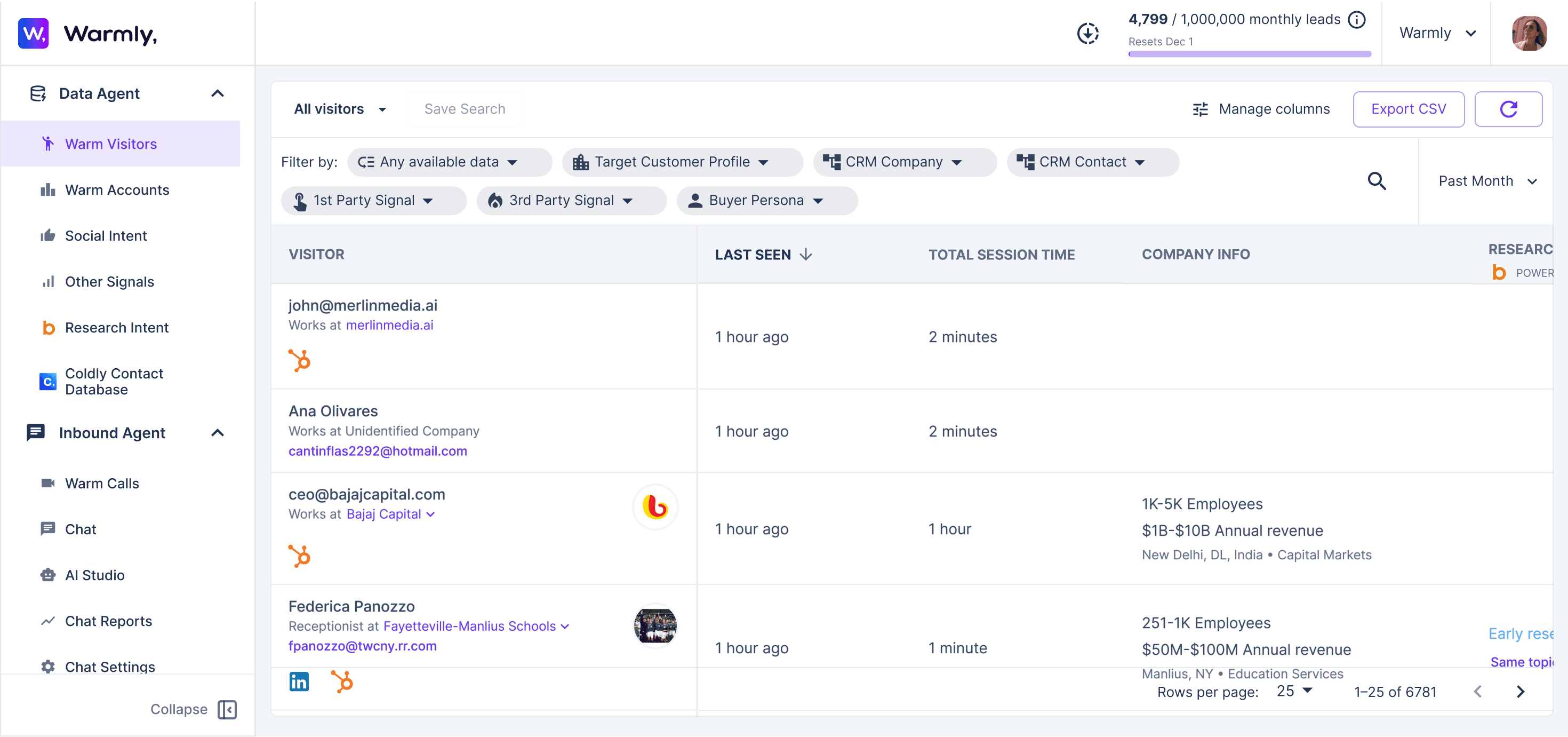Open the Buyer Persona filter

(767, 200)
